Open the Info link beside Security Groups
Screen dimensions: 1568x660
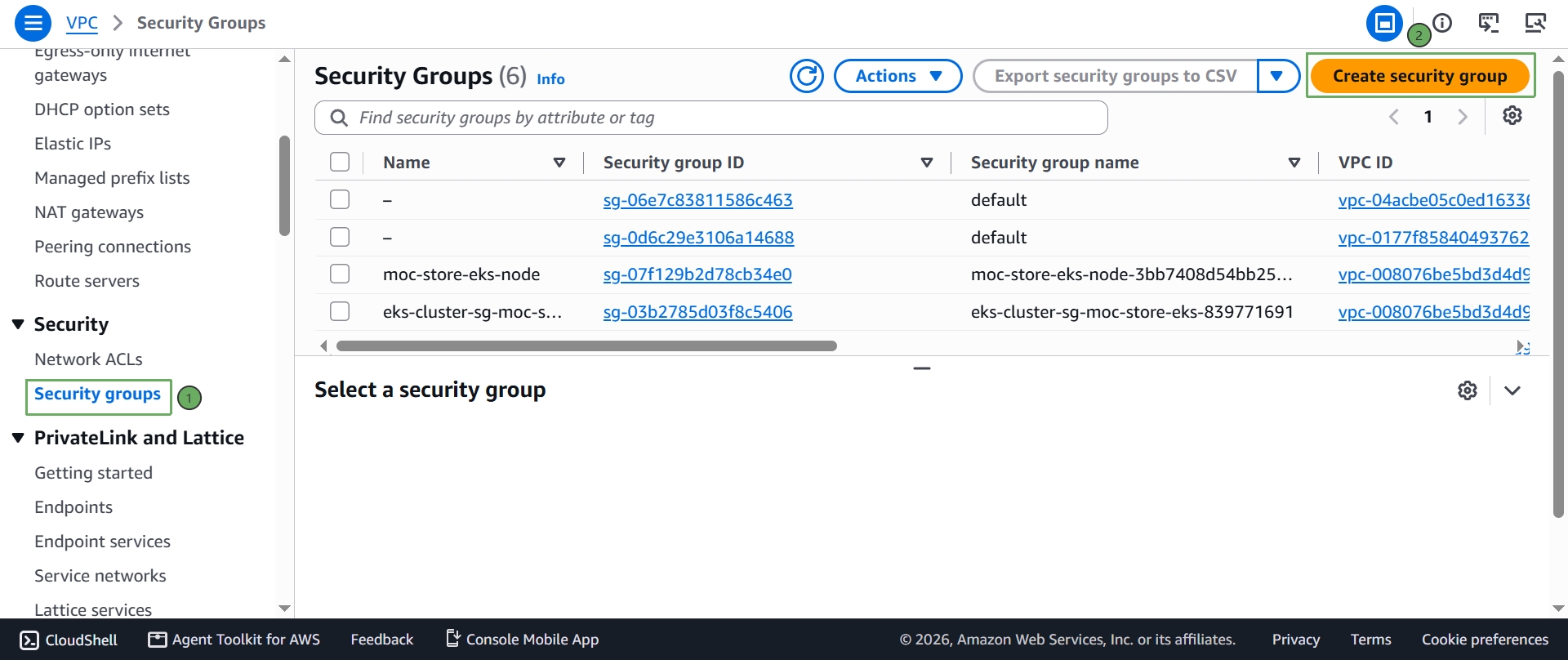coord(550,79)
